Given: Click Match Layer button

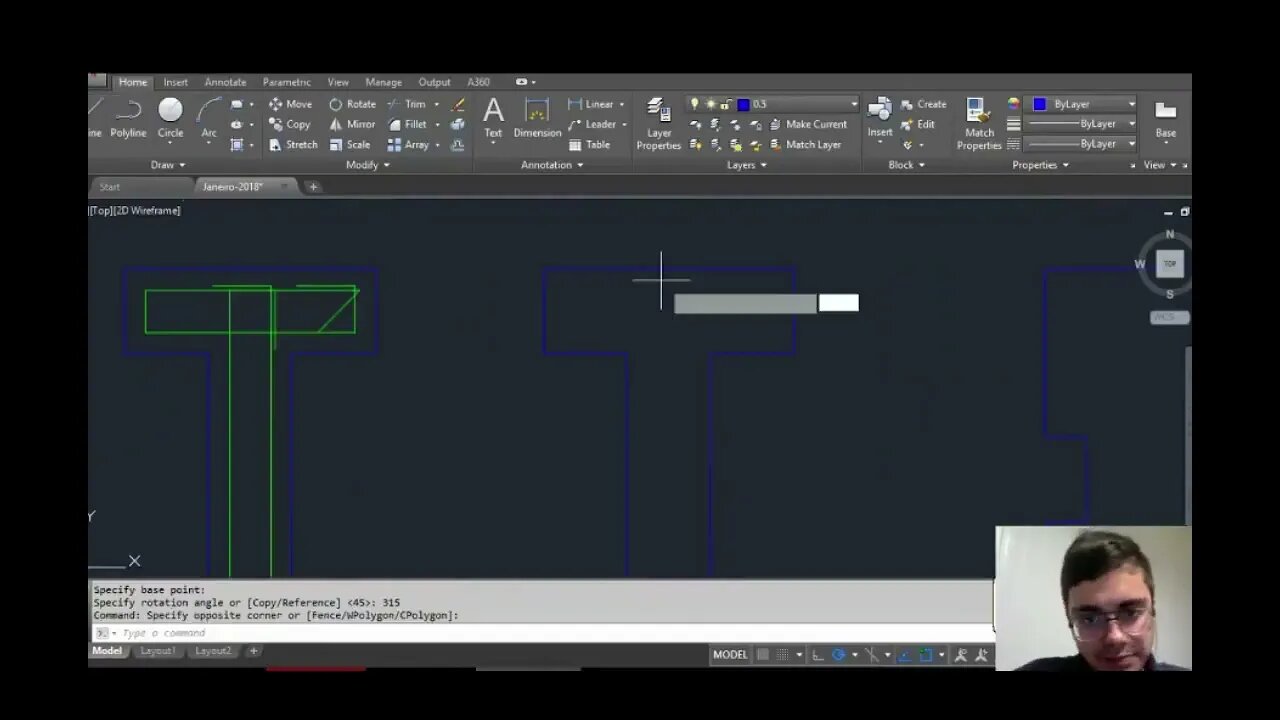Looking at the screenshot, I should point(805,144).
